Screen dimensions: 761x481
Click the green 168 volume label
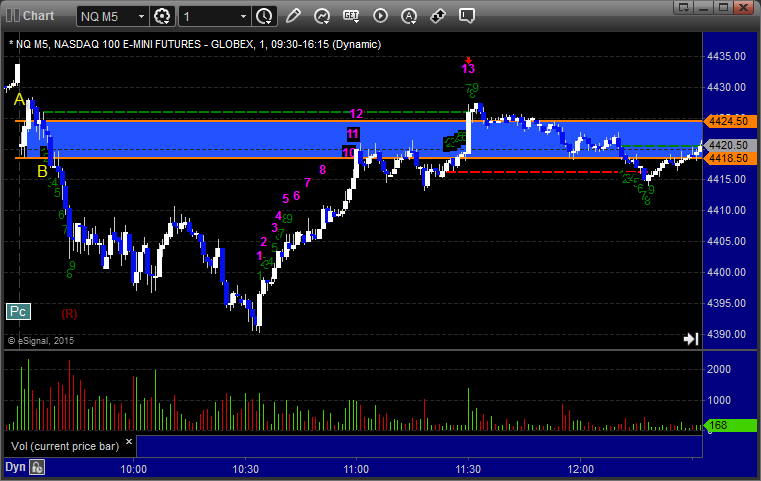click(730, 425)
